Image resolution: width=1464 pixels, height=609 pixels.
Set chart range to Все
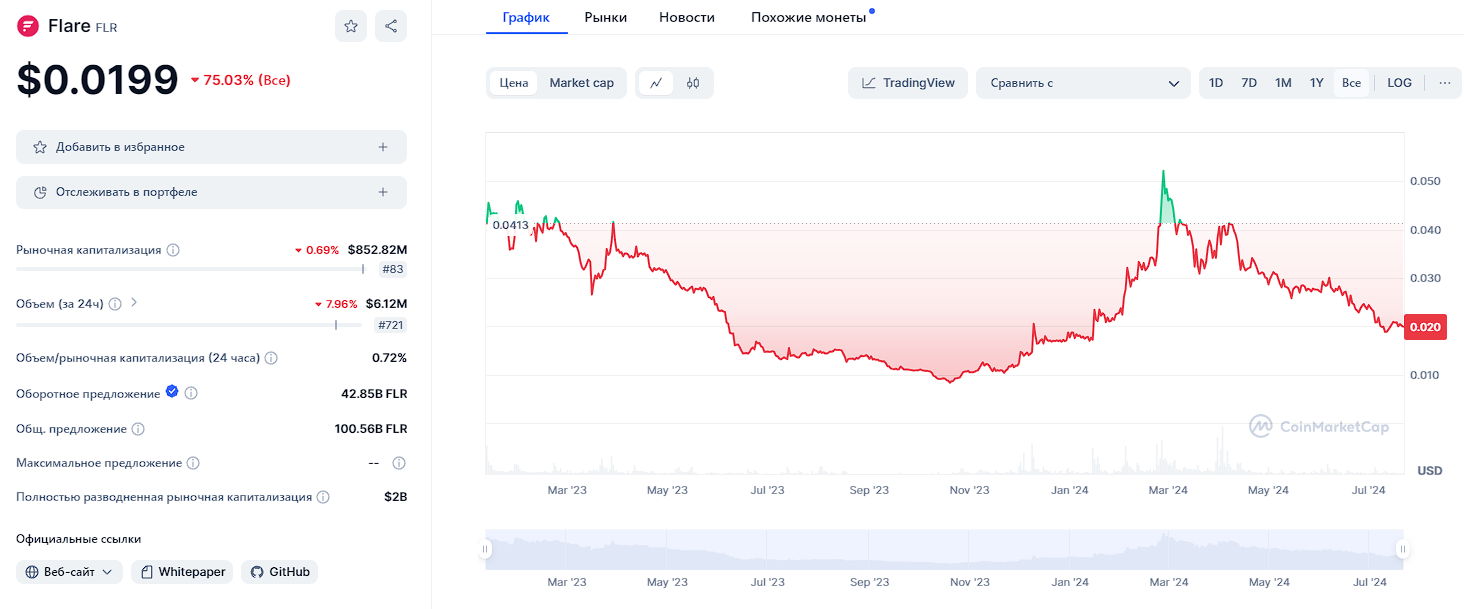tap(1351, 83)
